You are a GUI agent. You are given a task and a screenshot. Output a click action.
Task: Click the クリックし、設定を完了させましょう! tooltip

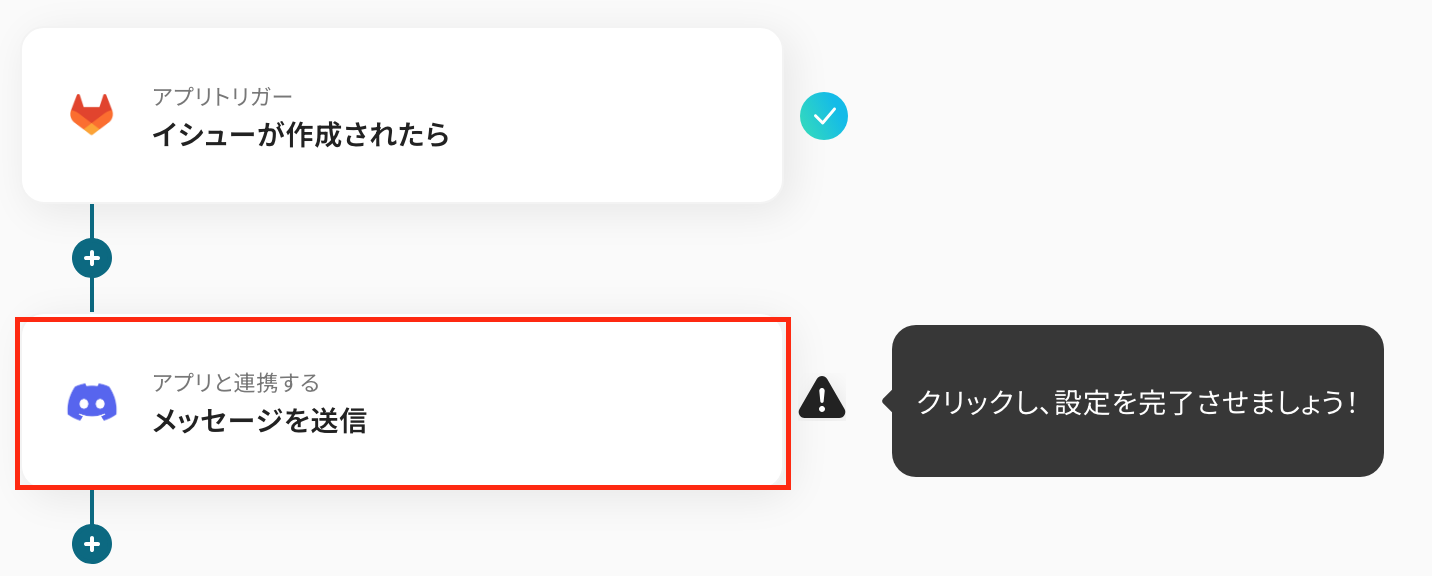(1137, 402)
